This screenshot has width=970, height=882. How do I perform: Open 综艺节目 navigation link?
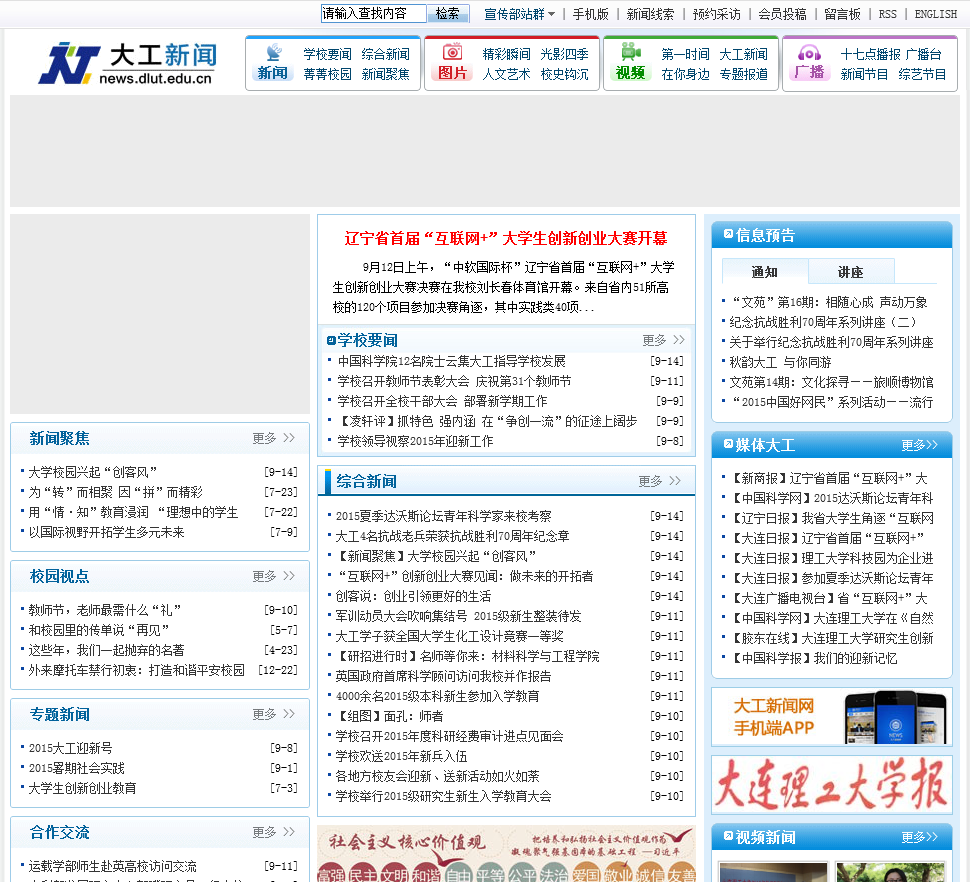point(922,74)
